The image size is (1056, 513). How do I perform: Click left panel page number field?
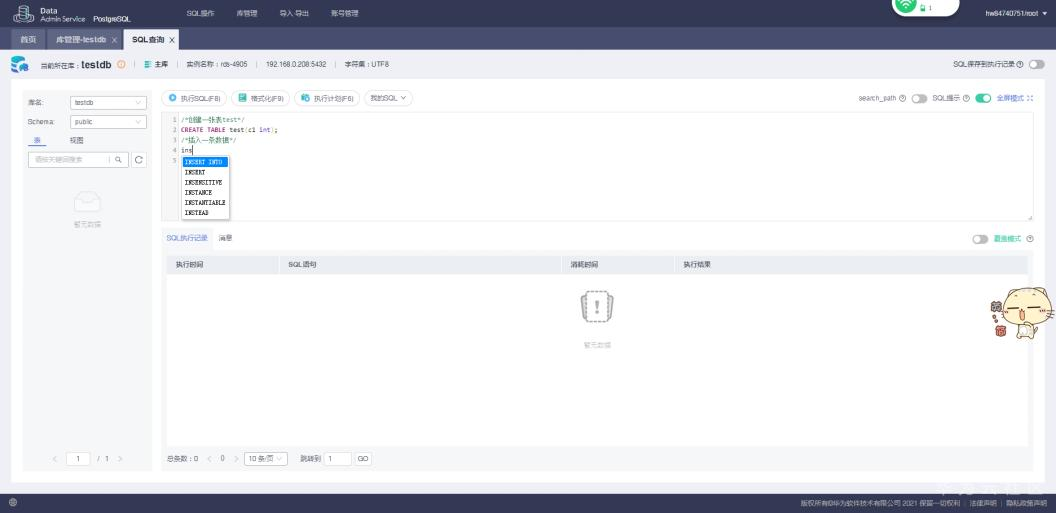(x=78, y=459)
